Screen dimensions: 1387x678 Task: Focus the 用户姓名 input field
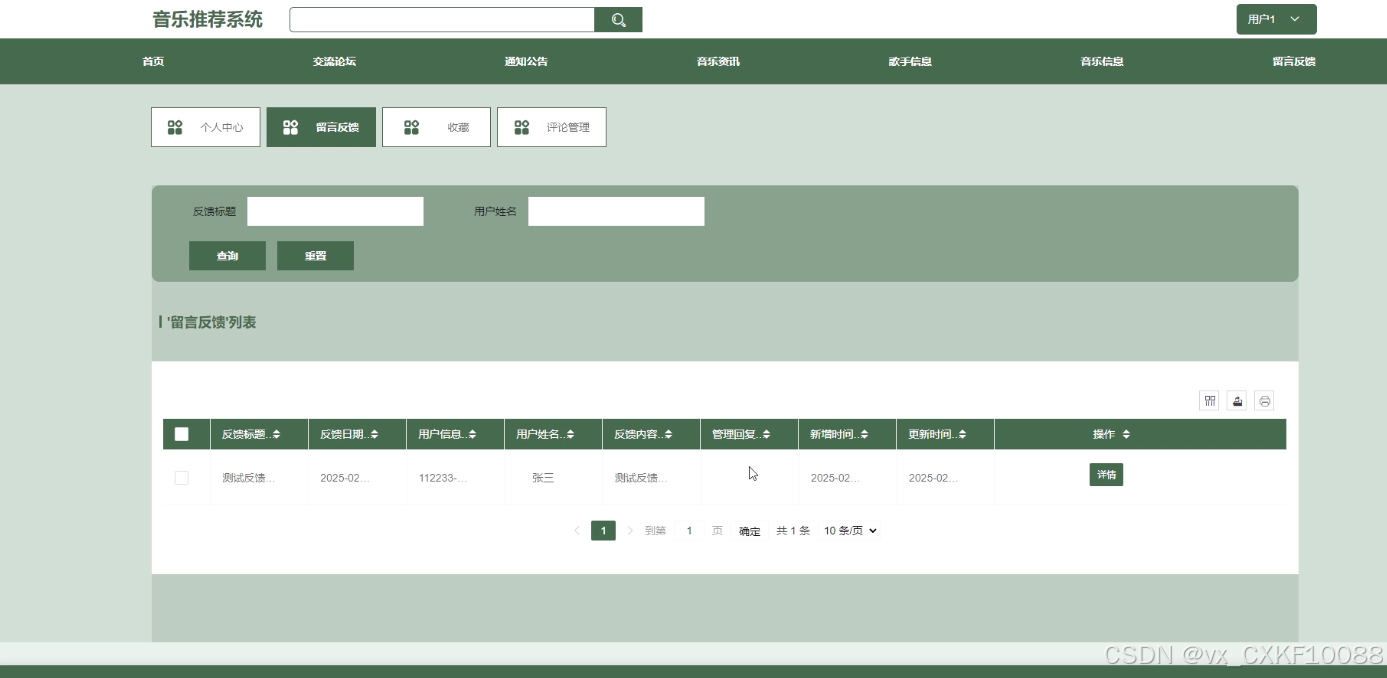point(617,211)
